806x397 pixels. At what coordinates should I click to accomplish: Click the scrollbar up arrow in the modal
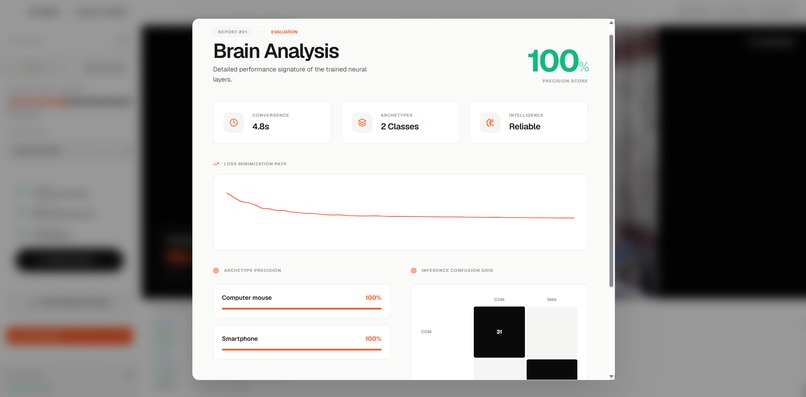coord(611,22)
